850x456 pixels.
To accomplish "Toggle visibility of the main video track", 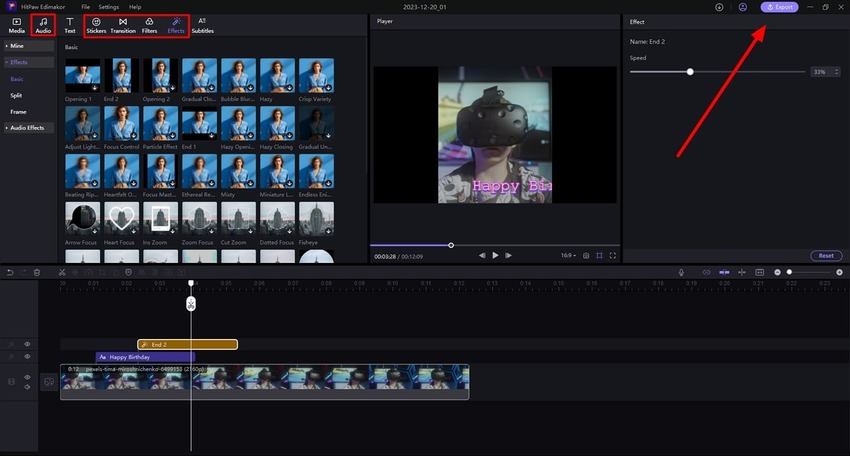I will (x=27, y=377).
